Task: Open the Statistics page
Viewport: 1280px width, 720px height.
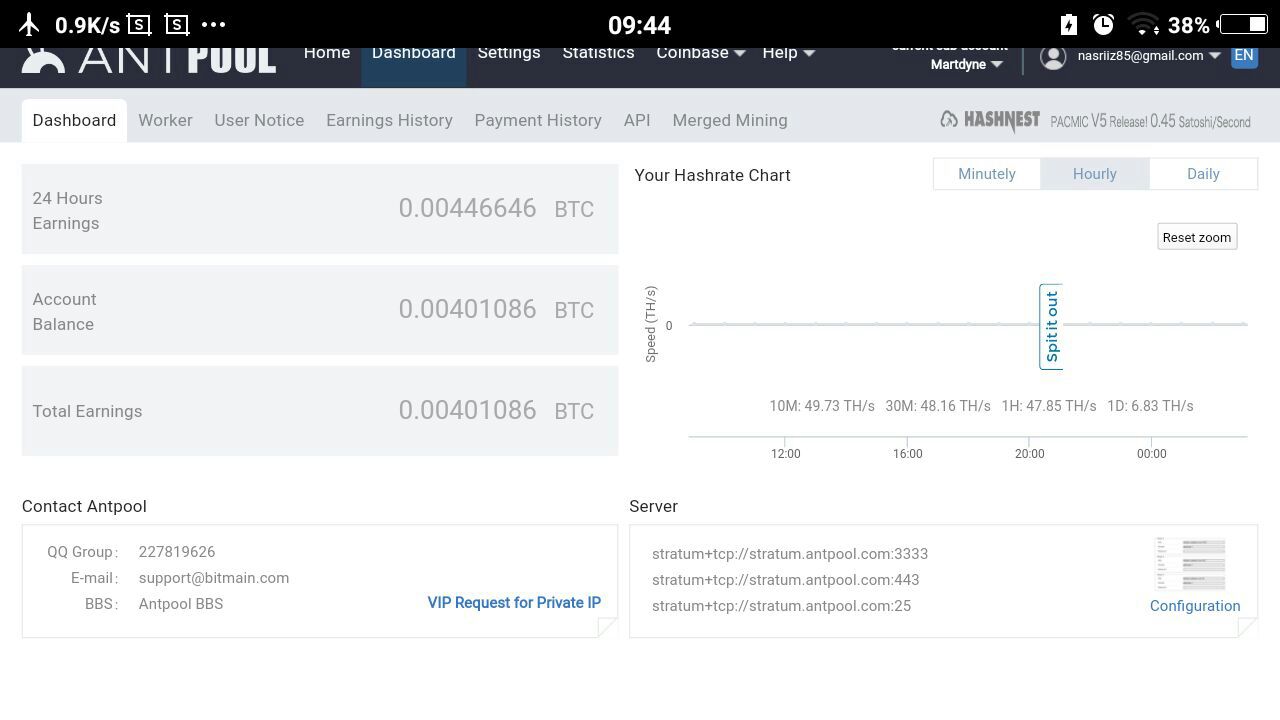Action: tap(598, 53)
